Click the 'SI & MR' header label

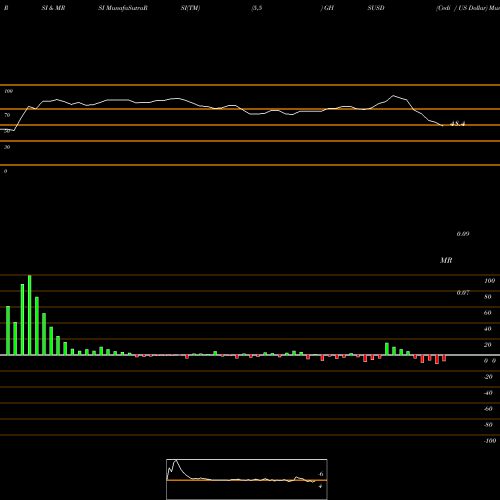53,8
